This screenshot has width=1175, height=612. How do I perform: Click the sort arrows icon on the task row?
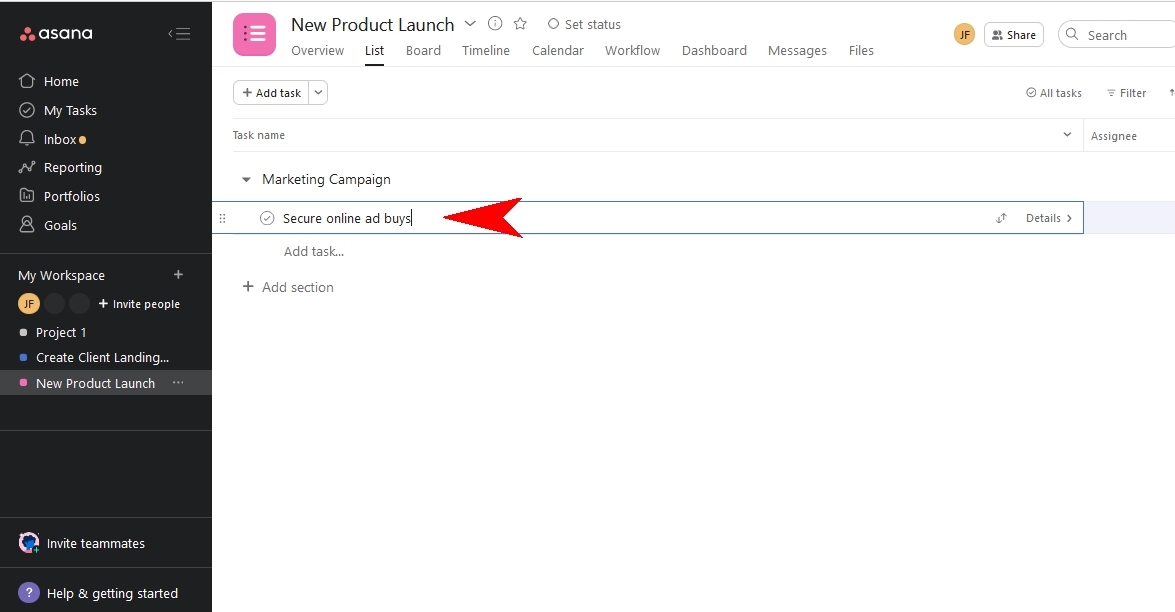tap(1001, 217)
